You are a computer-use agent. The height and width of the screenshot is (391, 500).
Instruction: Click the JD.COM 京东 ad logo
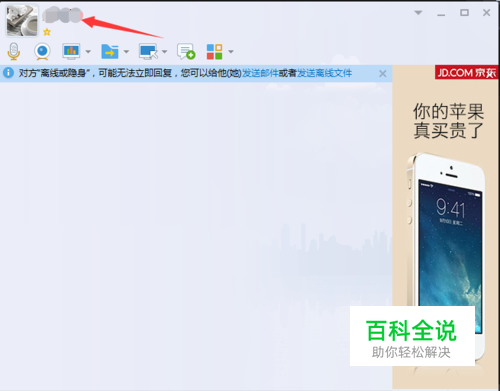pyautogui.click(x=466, y=72)
